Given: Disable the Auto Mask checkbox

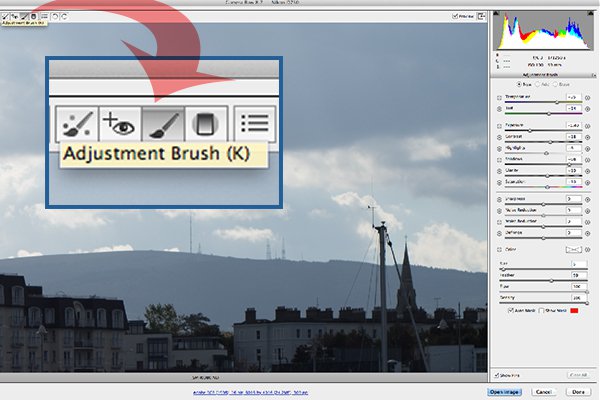Looking at the screenshot, I should pos(510,310).
